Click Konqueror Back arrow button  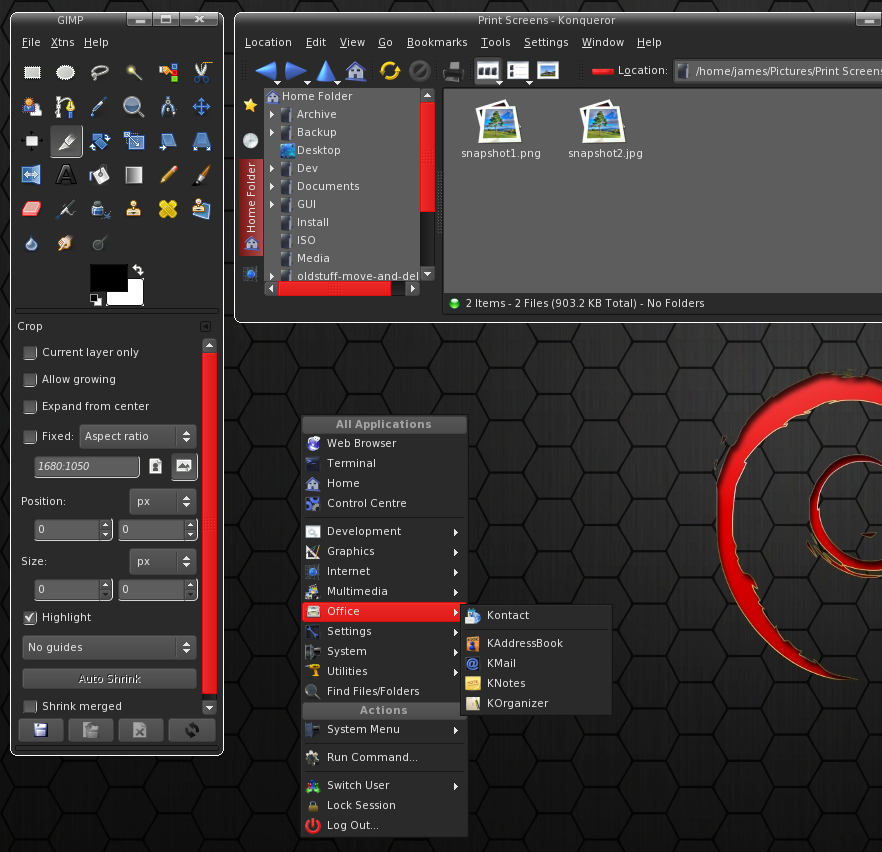(x=267, y=71)
